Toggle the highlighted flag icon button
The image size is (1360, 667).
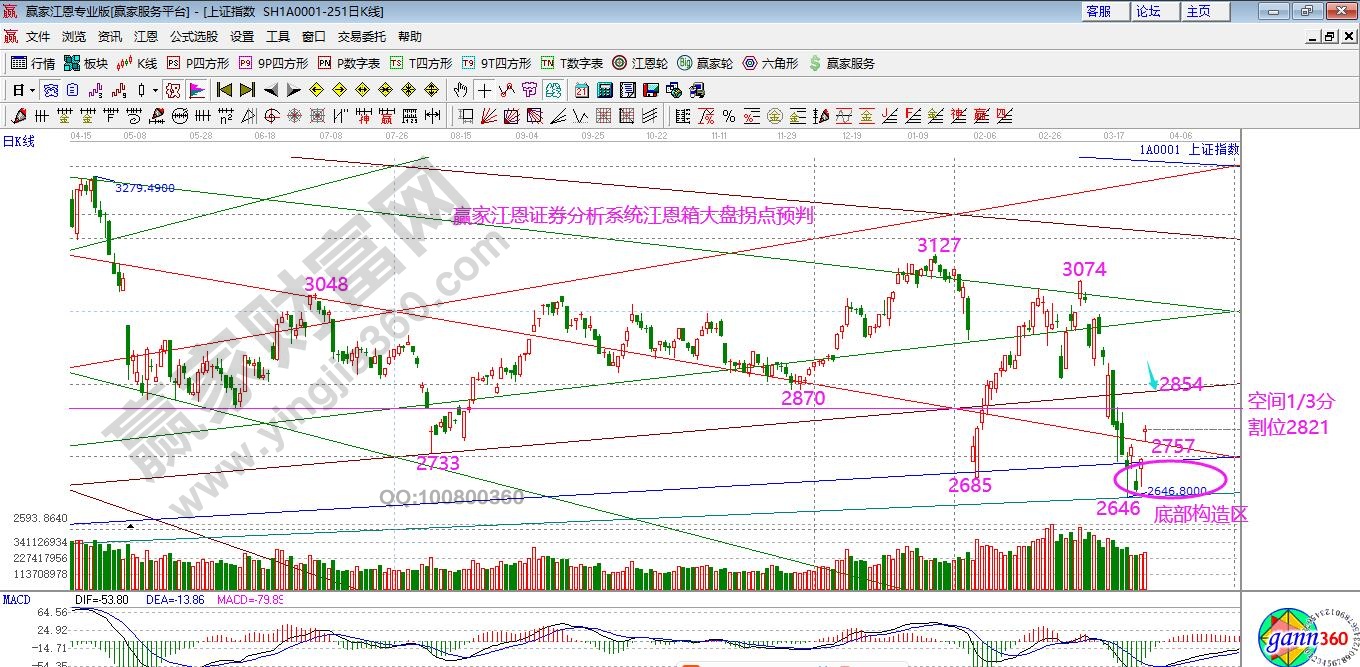[197, 90]
